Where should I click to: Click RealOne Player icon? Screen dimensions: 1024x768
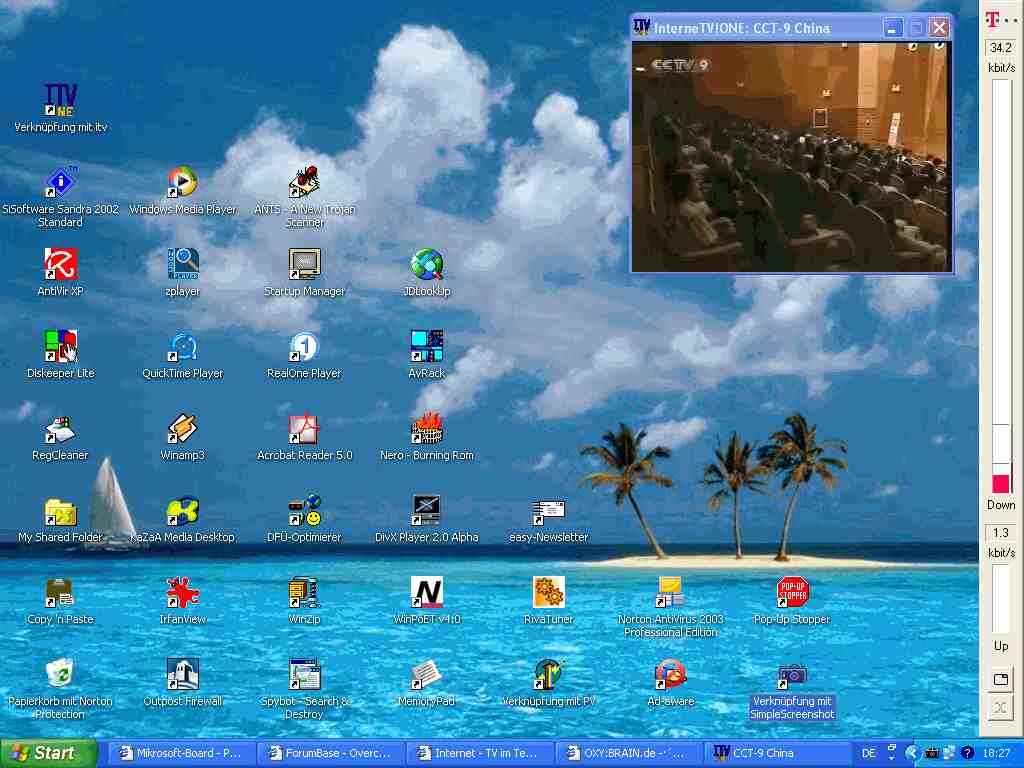[x=304, y=346]
